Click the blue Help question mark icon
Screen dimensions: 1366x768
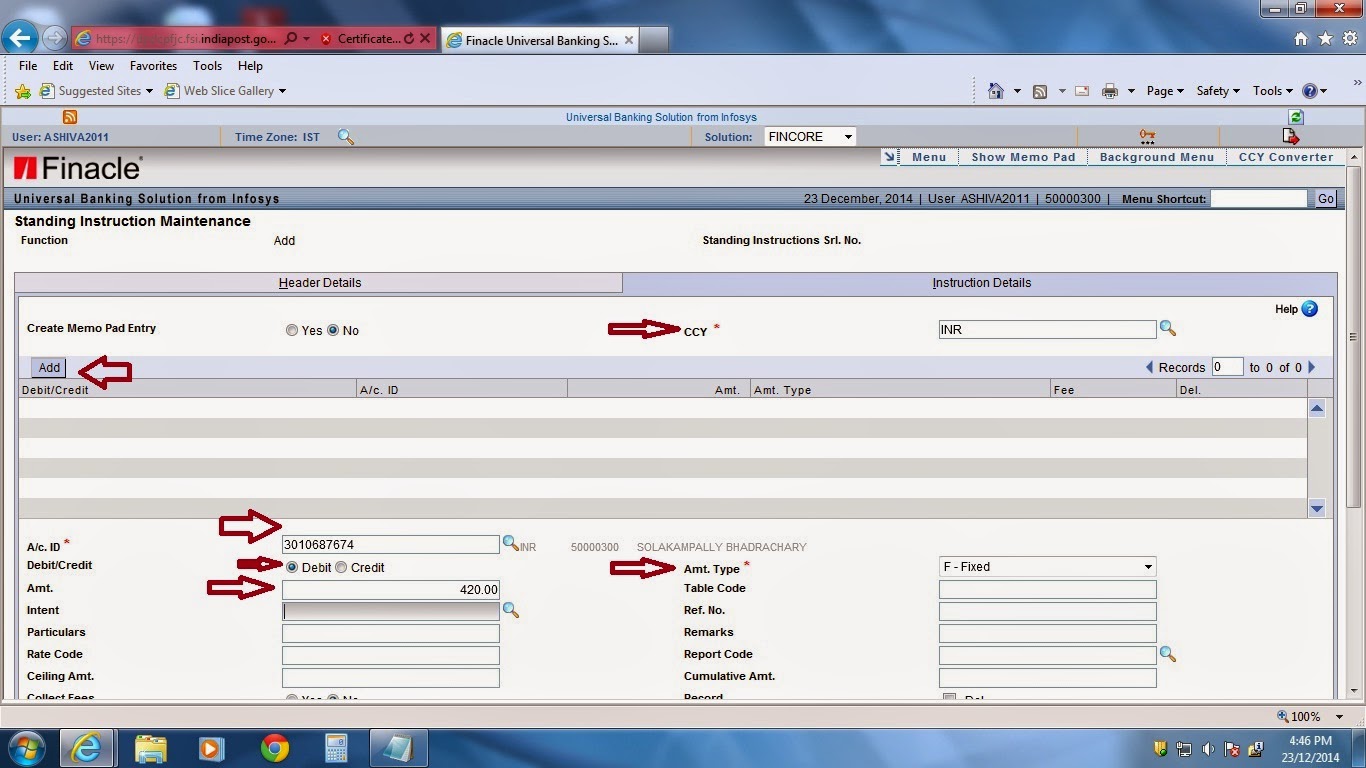pyautogui.click(x=1310, y=309)
